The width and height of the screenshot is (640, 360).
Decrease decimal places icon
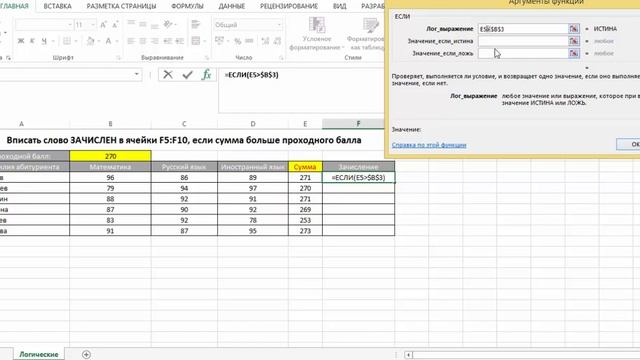tap(277, 41)
